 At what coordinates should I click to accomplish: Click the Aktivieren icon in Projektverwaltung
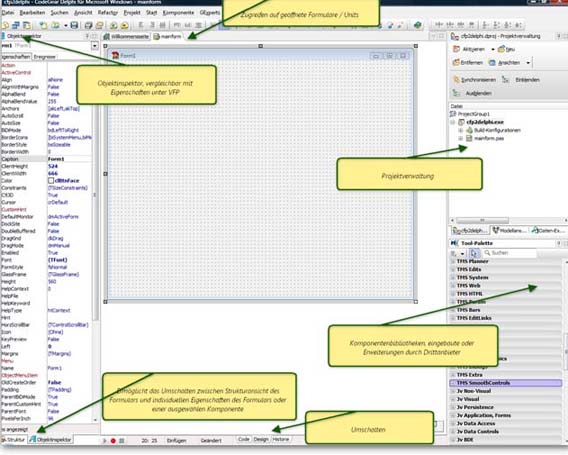pos(456,49)
